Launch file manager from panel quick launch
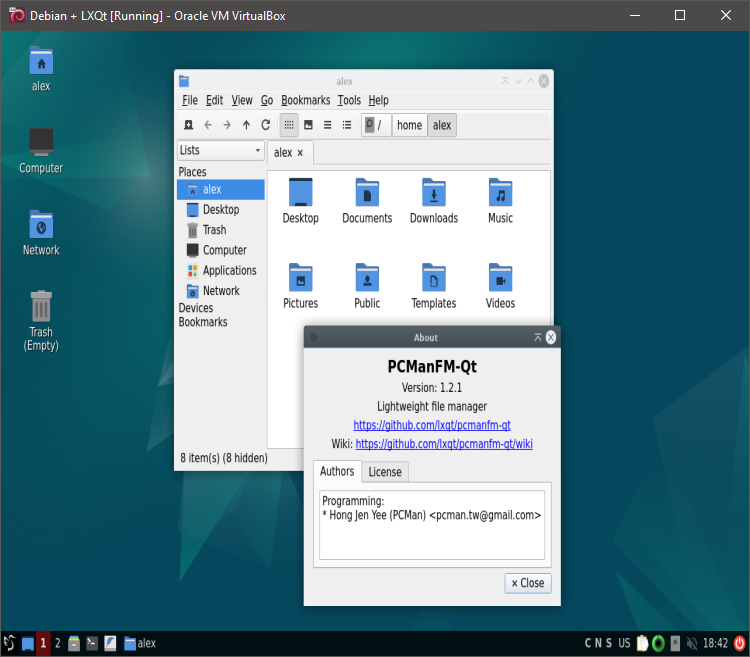Viewport: 750px width, 657px height. pyautogui.click(x=74, y=644)
